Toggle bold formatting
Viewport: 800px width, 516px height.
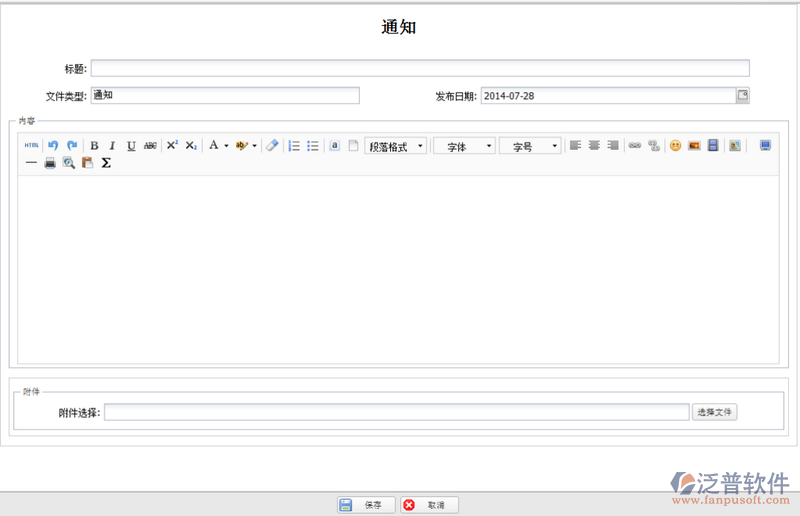[x=94, y=145]
